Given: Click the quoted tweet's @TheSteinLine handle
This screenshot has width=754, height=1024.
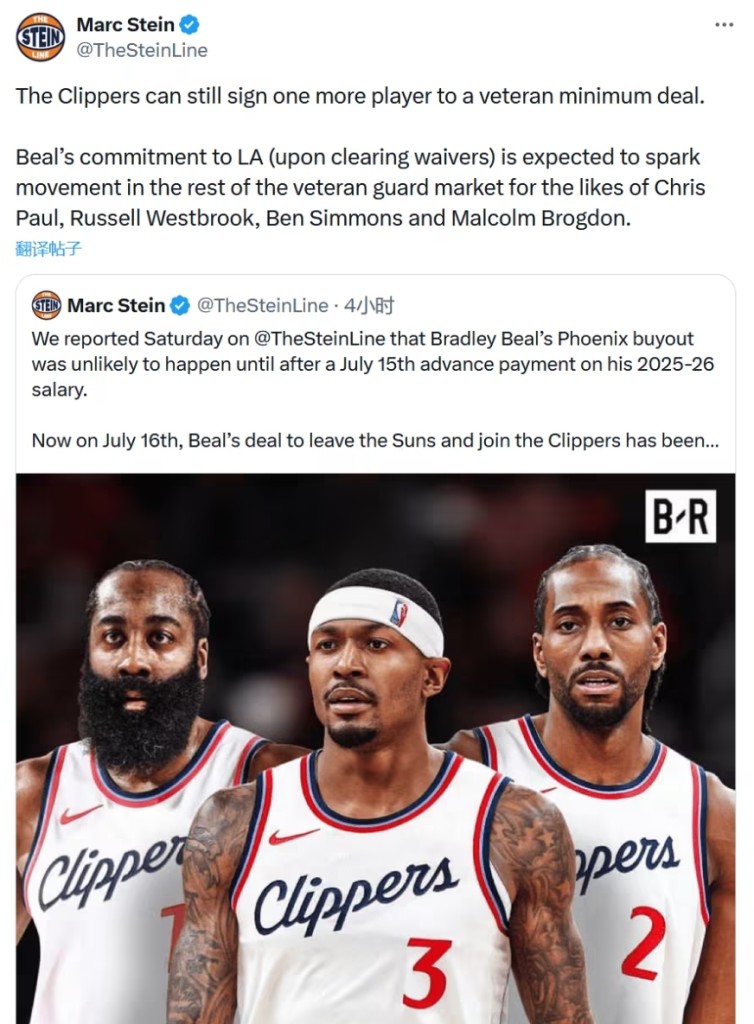Looking at the screenshot, I should pos(262,306).
